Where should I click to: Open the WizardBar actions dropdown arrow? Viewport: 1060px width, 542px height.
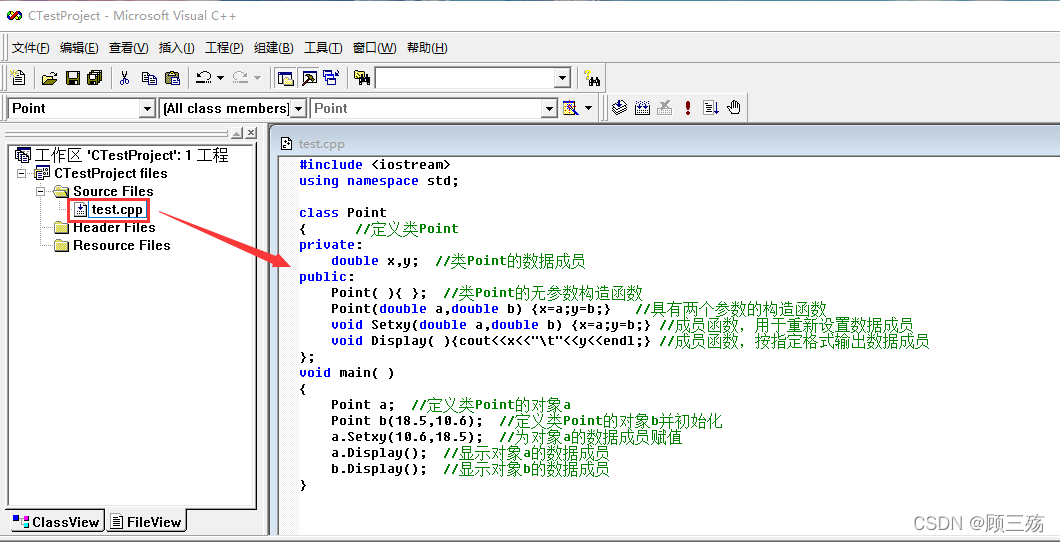click(x=588, y=108)
